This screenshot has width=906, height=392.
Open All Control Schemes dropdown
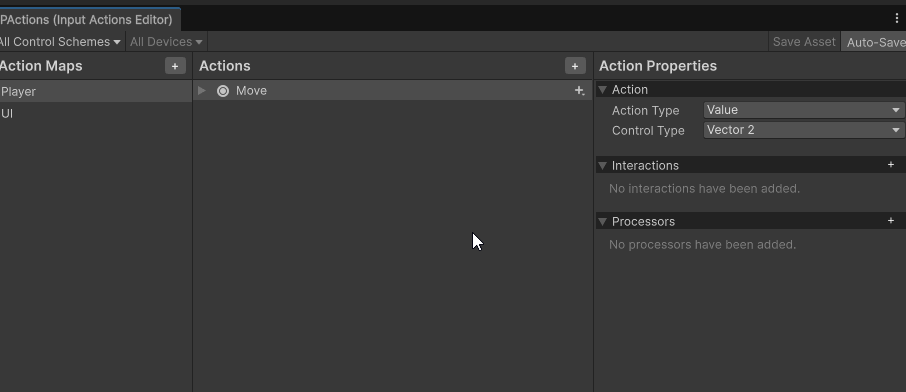point(60,42)
